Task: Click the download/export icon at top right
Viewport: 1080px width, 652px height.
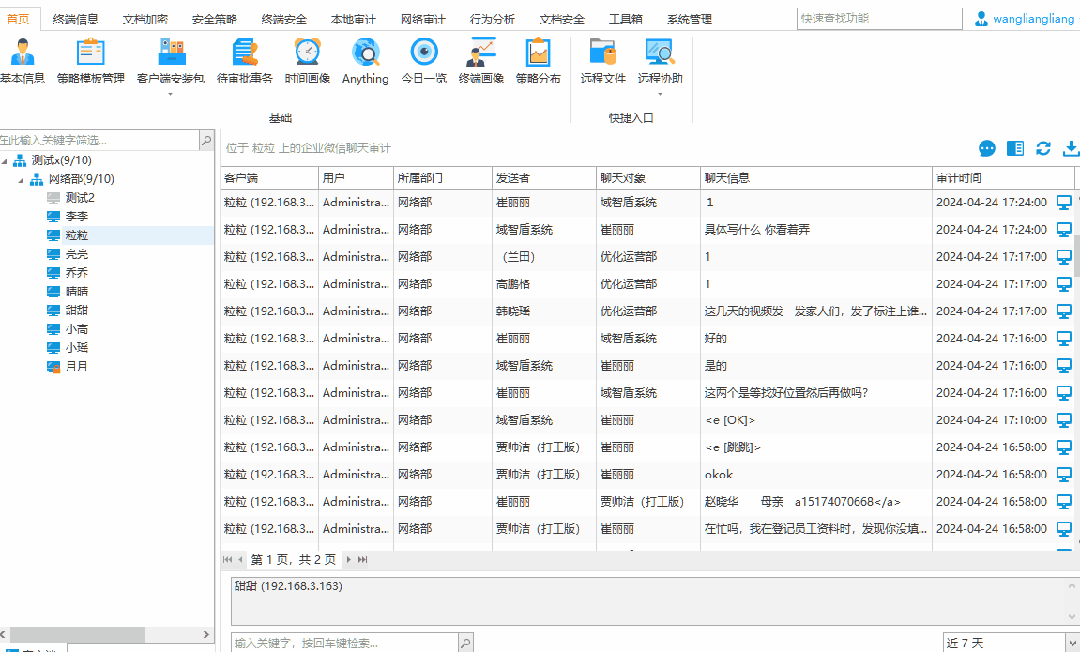Action: 1071,148
